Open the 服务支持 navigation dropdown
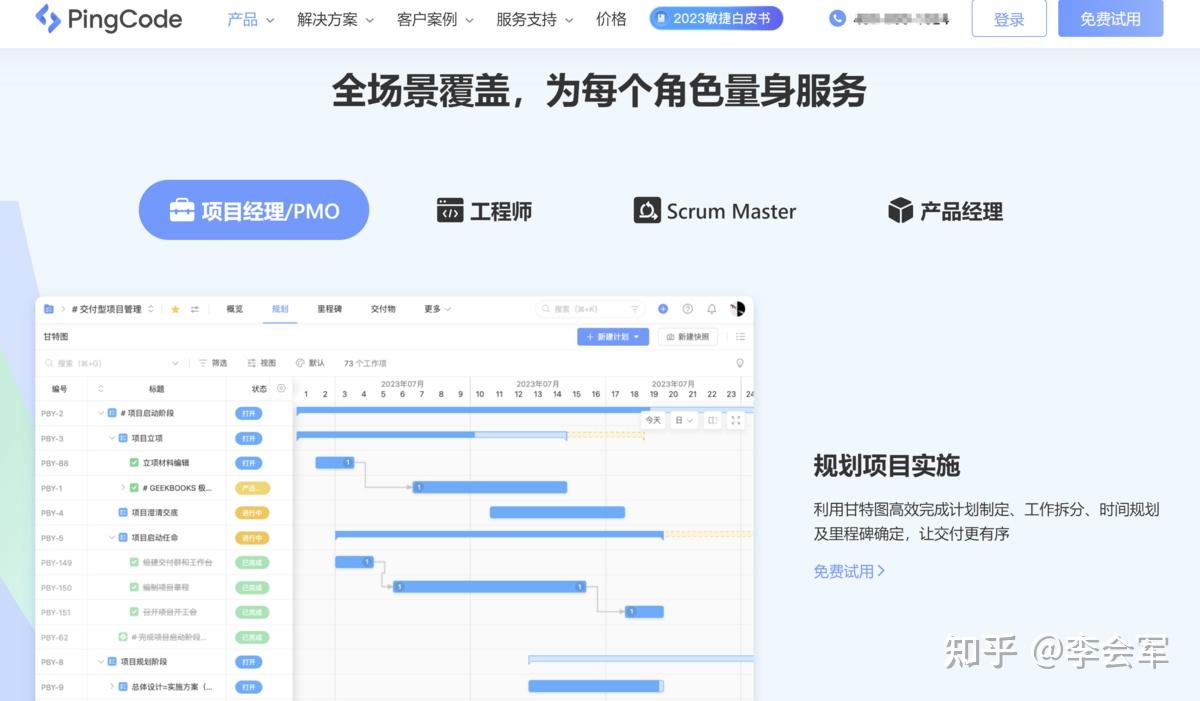The width and height of the screenshot is (1200, 701). tap(535, 19)
